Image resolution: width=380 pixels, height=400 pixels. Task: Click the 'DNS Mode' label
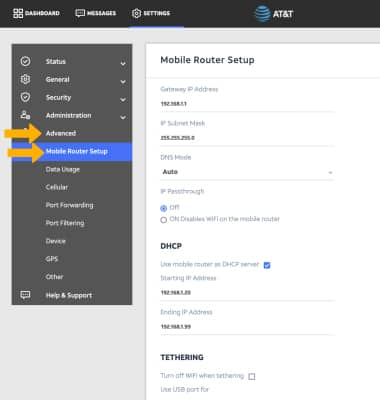pos(176,157)
